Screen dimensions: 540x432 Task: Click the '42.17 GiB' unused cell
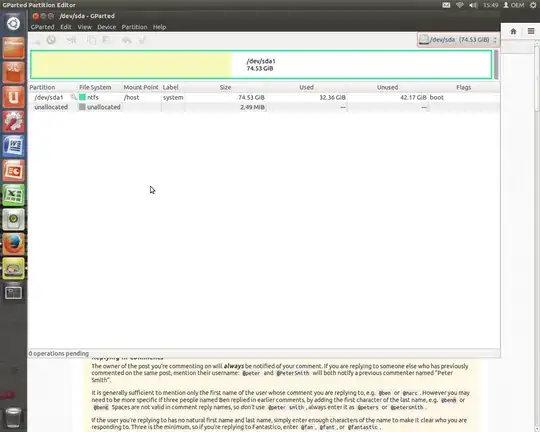pyautogui.click(x=413, y=97)
